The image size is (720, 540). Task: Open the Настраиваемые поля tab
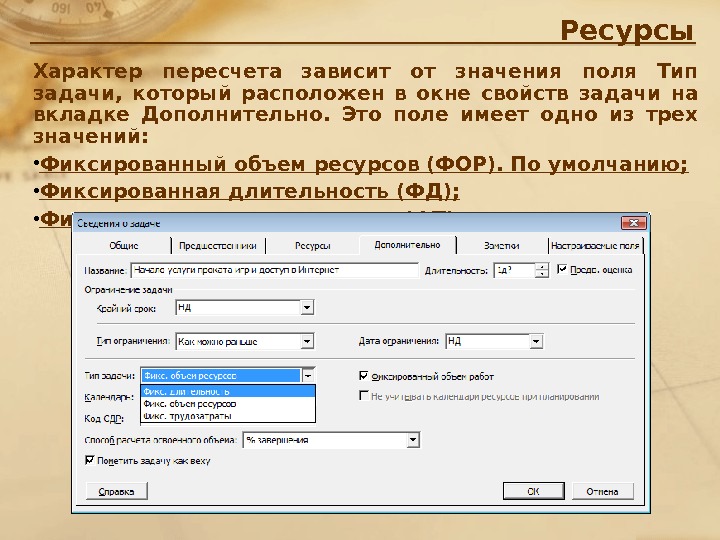[x=595, y=245]
